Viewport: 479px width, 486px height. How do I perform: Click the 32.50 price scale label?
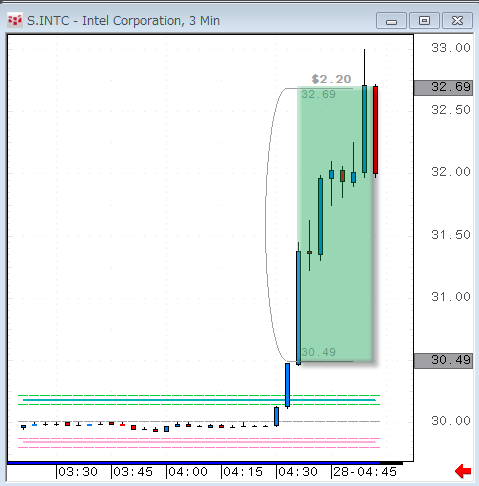click(x=451, y=110)
